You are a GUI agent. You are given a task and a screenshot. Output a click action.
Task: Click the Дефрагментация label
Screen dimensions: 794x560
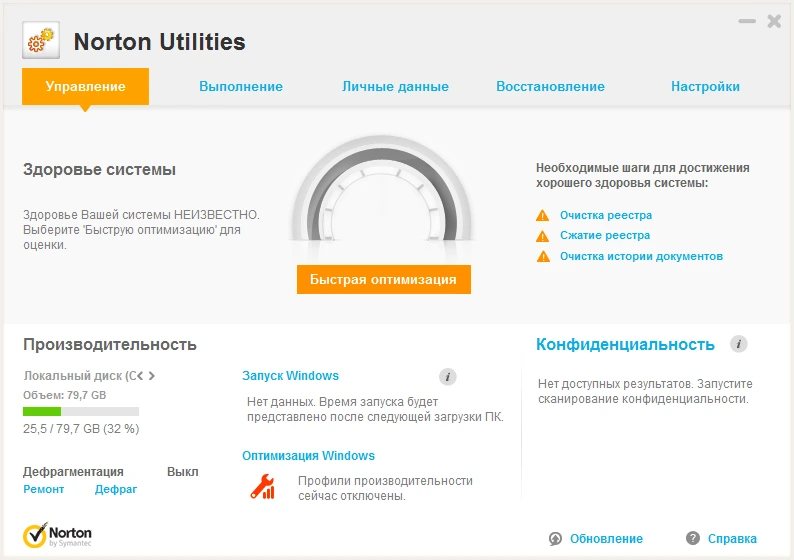(73, 472)
